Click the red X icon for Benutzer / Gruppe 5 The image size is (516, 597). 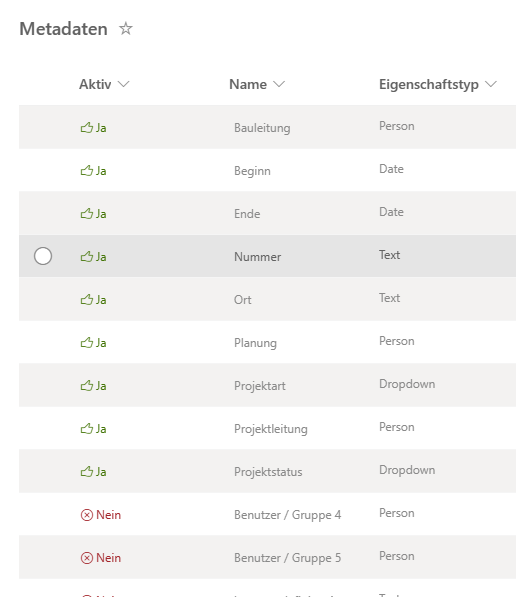[x=87, y=558]
